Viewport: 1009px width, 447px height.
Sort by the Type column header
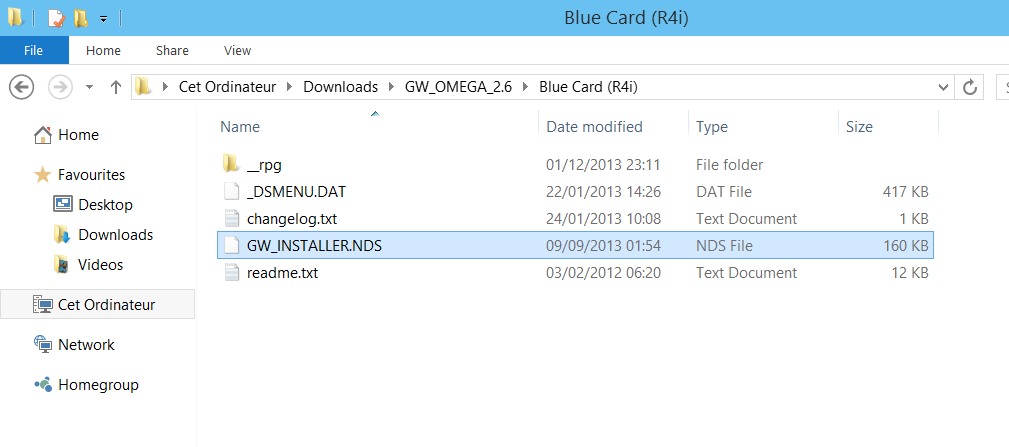[x=712, y=127]
